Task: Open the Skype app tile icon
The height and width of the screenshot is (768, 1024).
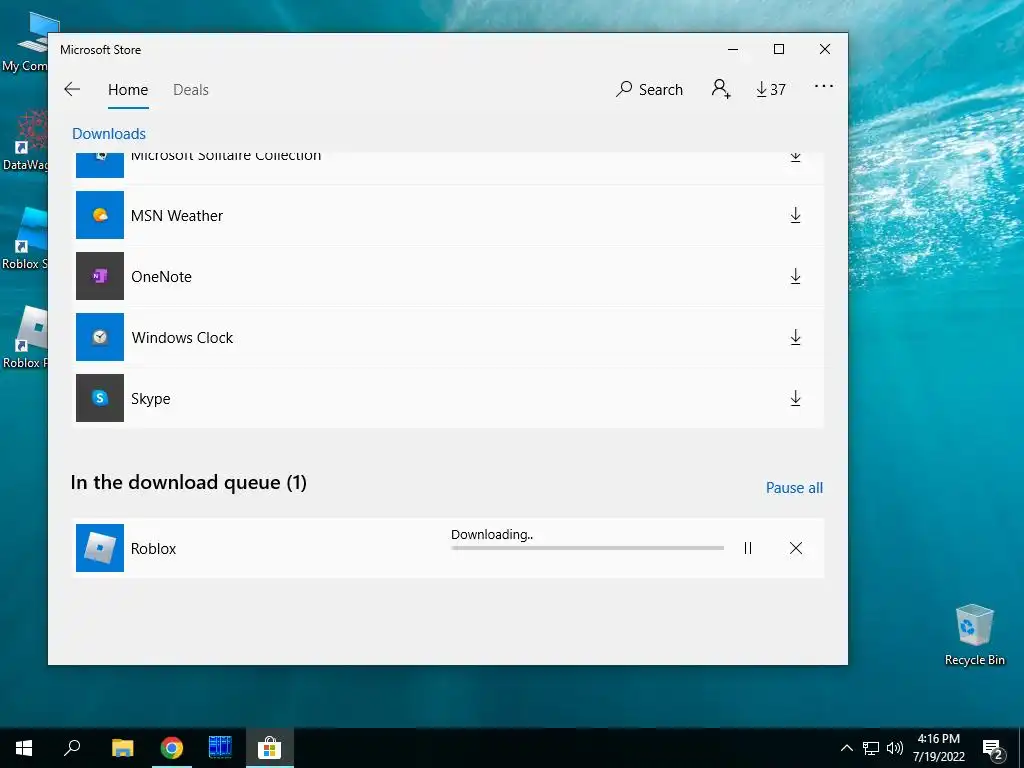Action: pos(100,398)
